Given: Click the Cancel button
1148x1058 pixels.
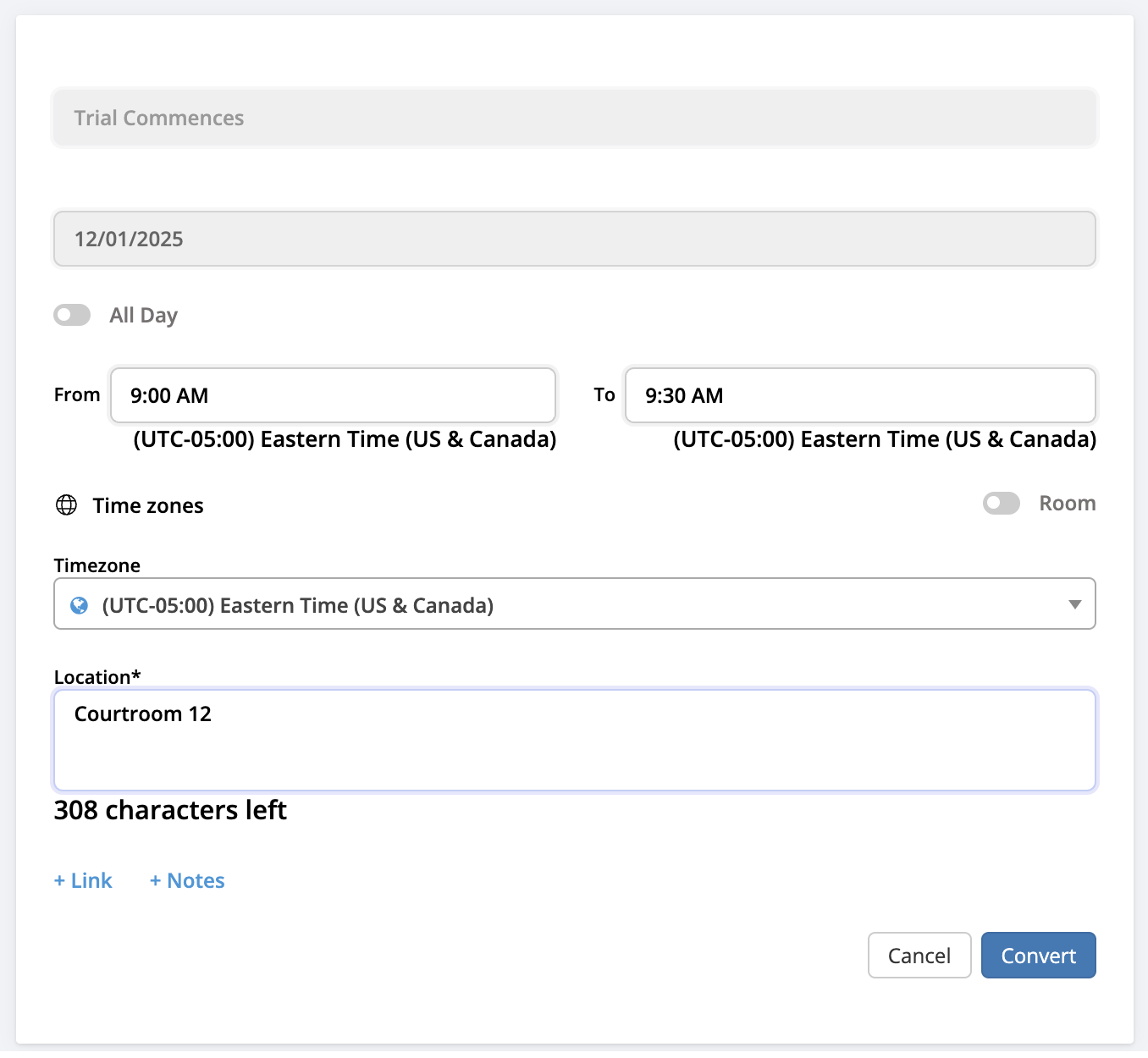Looking at the screenshot, I should click(919, 956).
